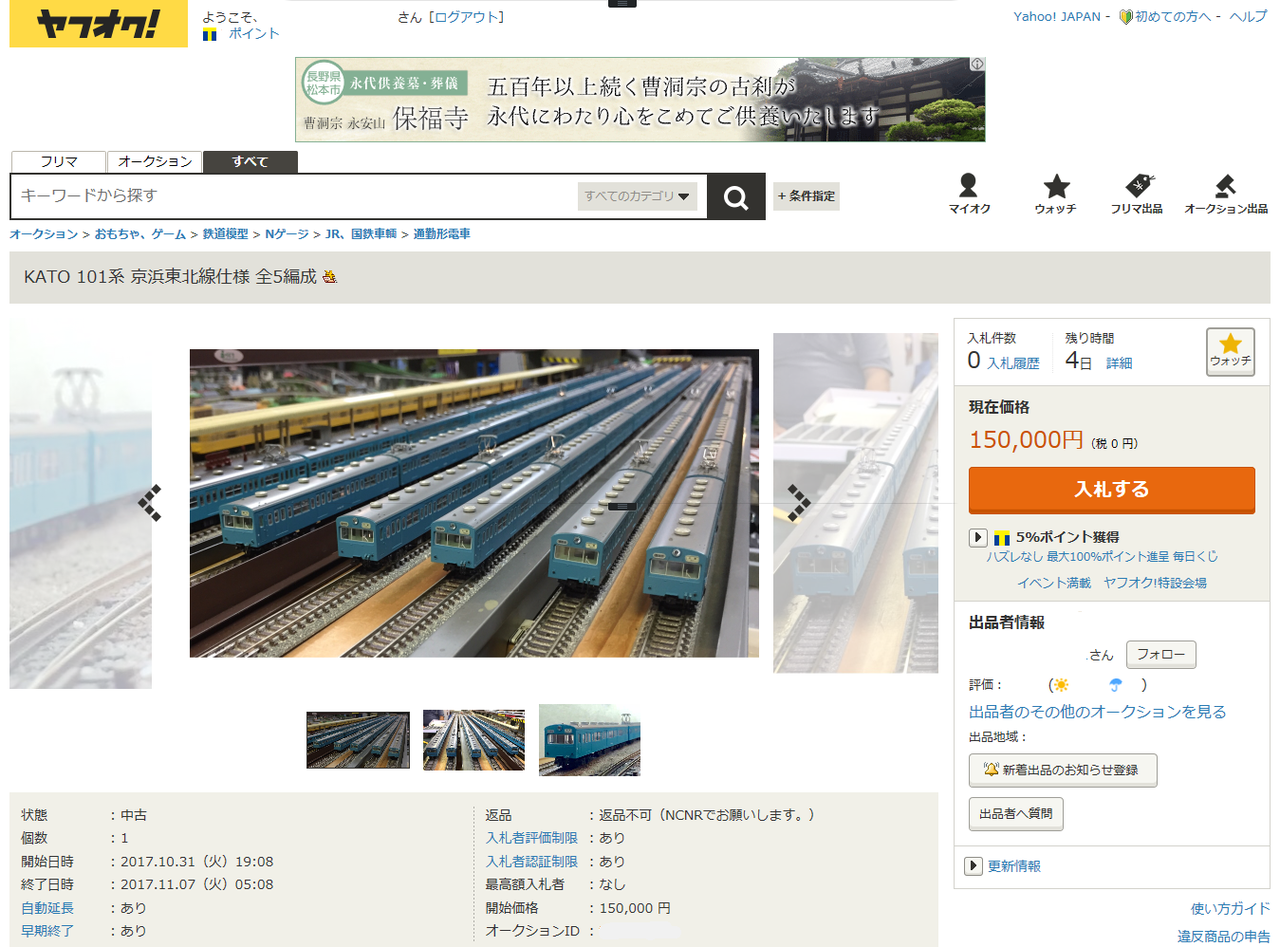The height and width of the screenshot is (947, 1280).
Task: Click 出品者へ質問 button
Action: coord(1016,814)
